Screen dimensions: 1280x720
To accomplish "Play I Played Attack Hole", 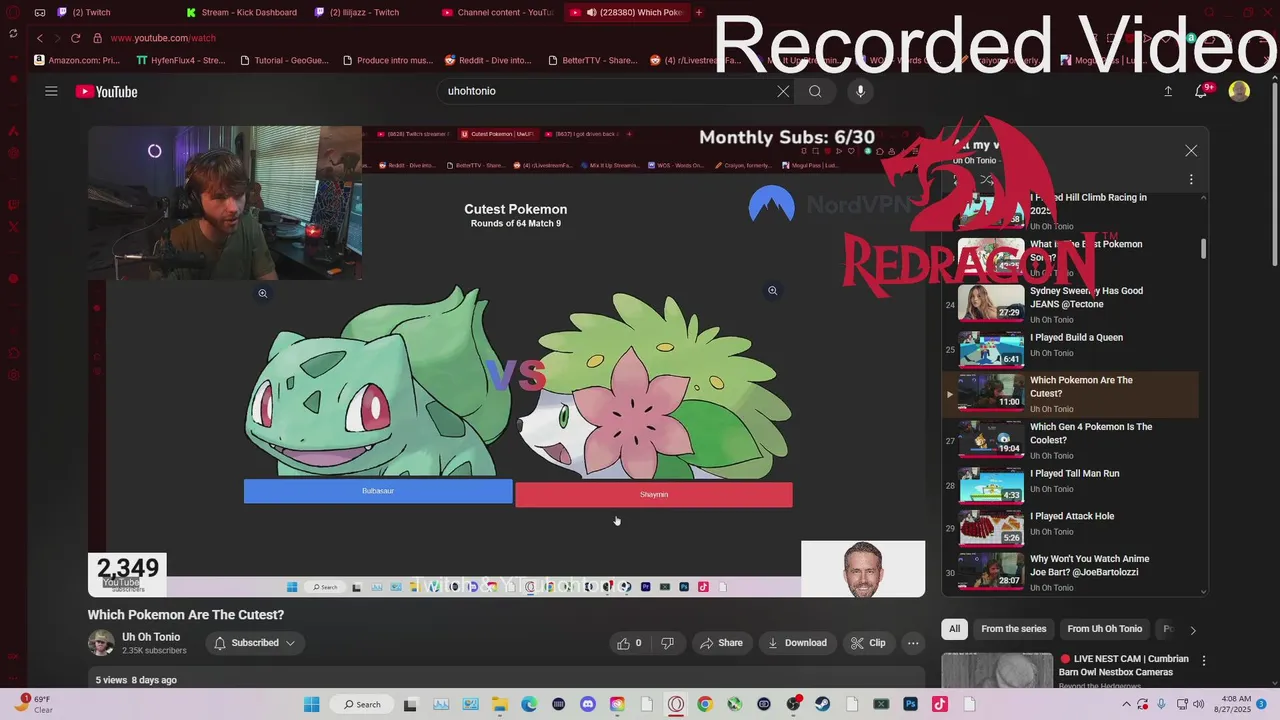I will click(1070, 526).
